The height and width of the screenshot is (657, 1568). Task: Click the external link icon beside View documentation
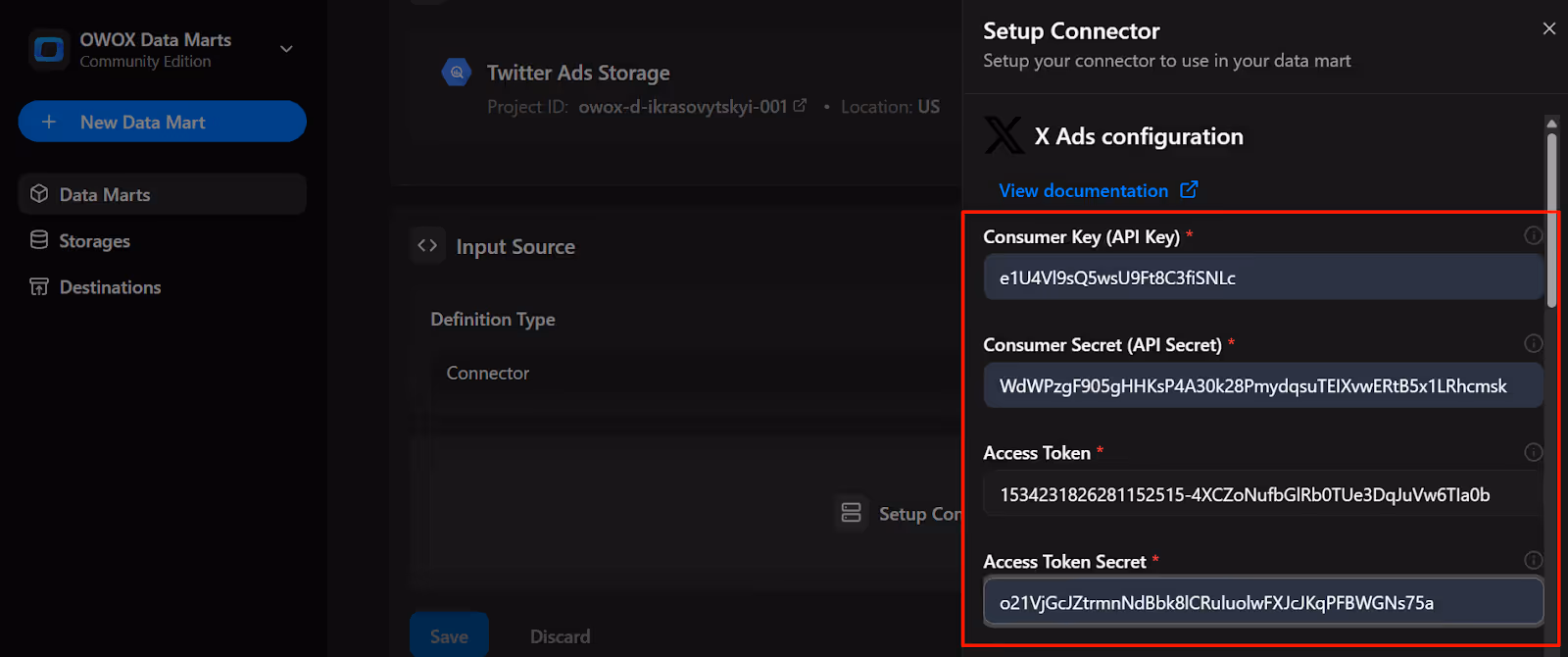pos(1189,189)
